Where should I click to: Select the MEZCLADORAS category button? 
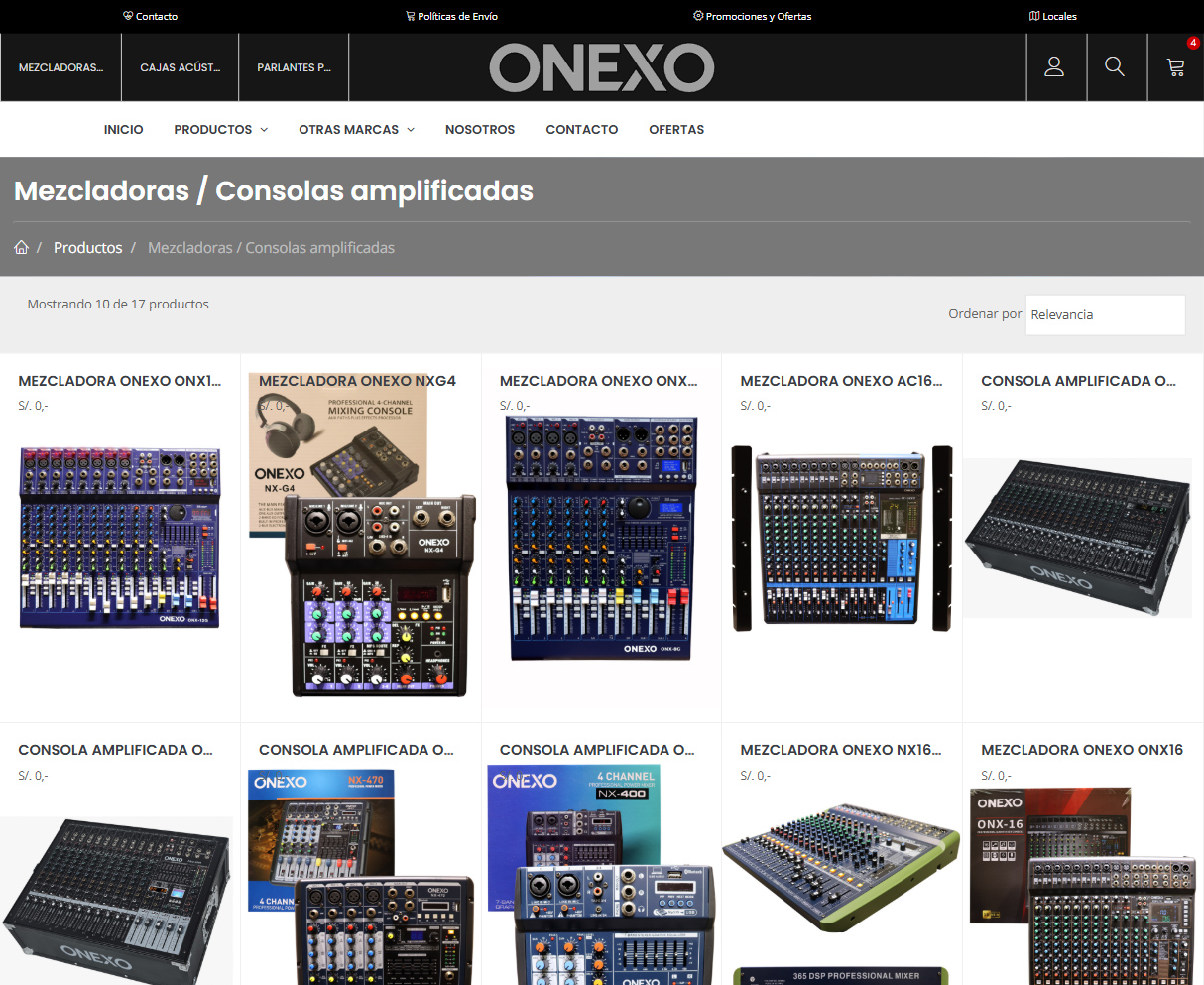tap(60, 67)
